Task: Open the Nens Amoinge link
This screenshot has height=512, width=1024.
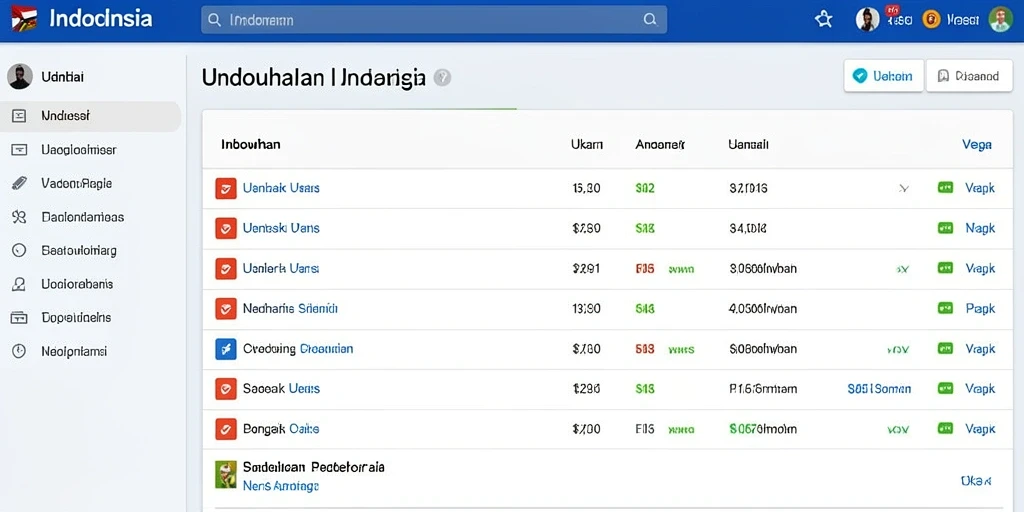Action: 281,486
